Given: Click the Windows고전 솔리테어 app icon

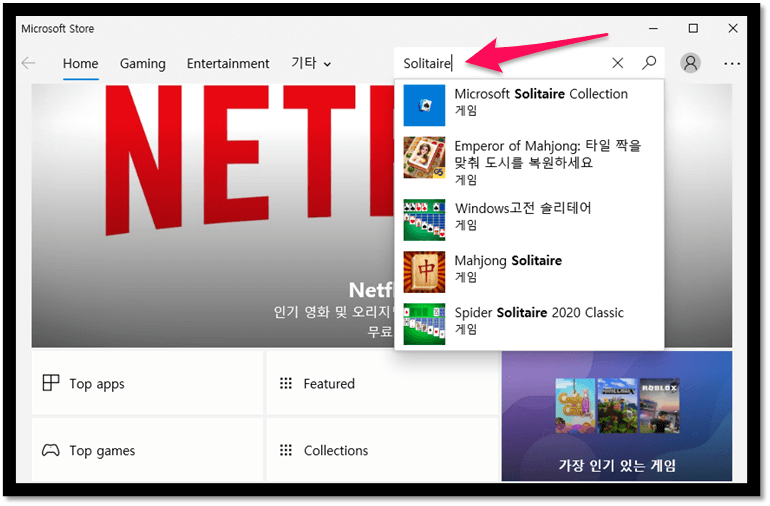Looking at the screenshot, I should 424,220.
